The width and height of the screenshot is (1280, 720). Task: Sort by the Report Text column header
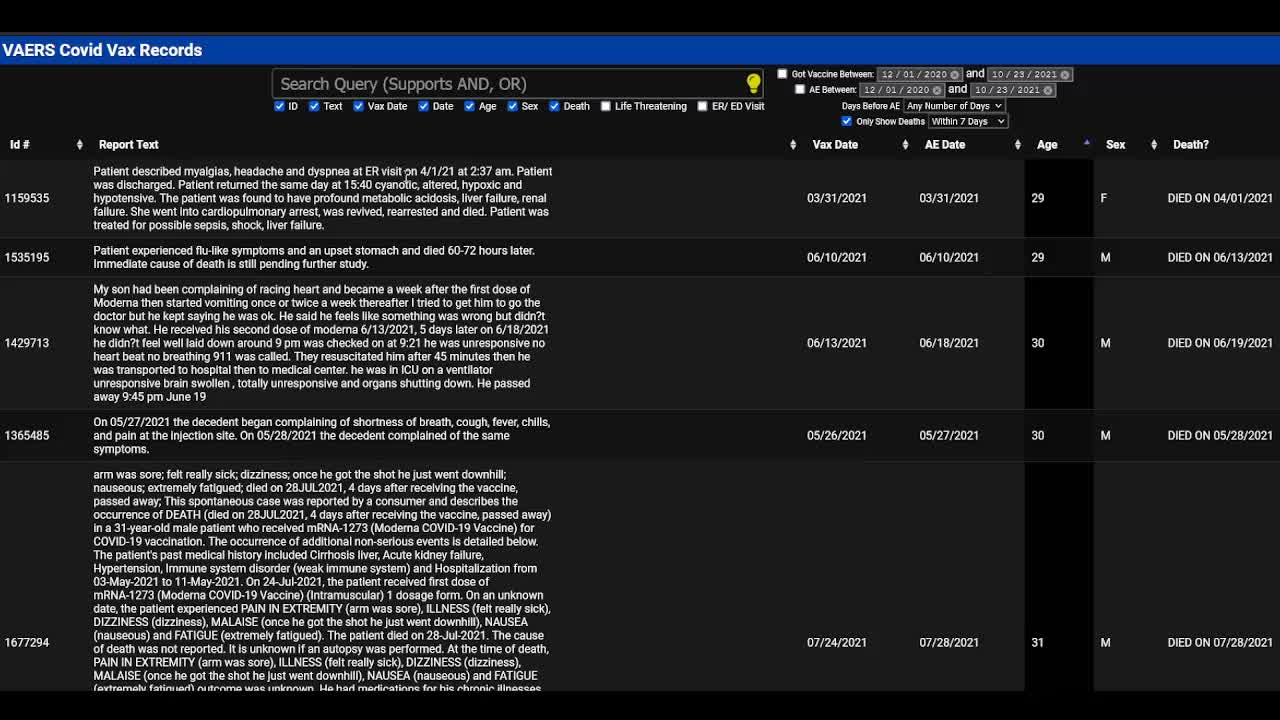click(128, 145)
